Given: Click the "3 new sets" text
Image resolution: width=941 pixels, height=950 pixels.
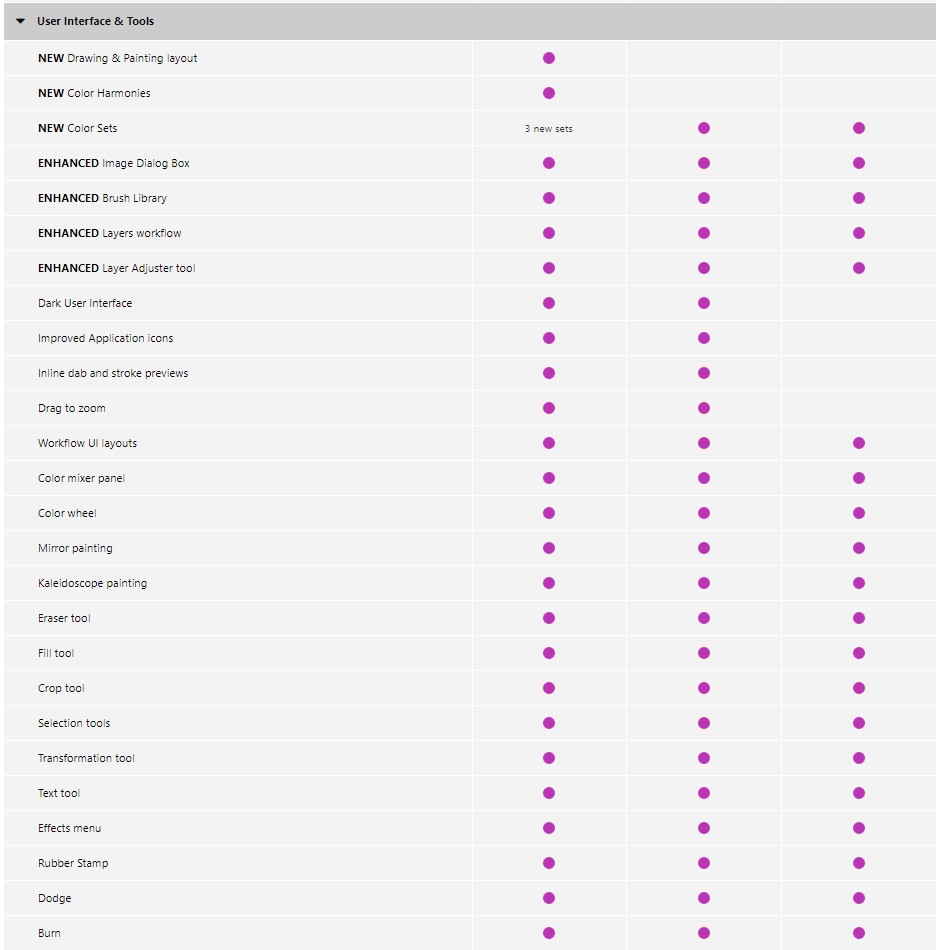Looking at the screenshot, I should (549, 129).
